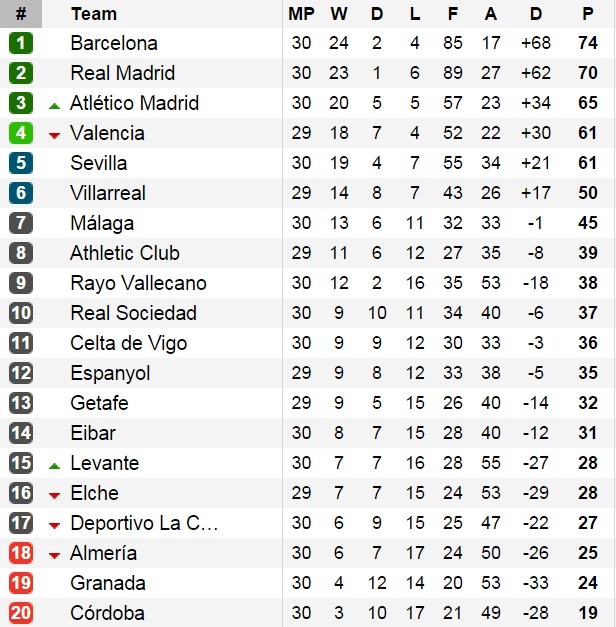Click the red down arrow beside Almería
Image resolution: width=616 pixels, height=627 pixels.
click(54, 554)
